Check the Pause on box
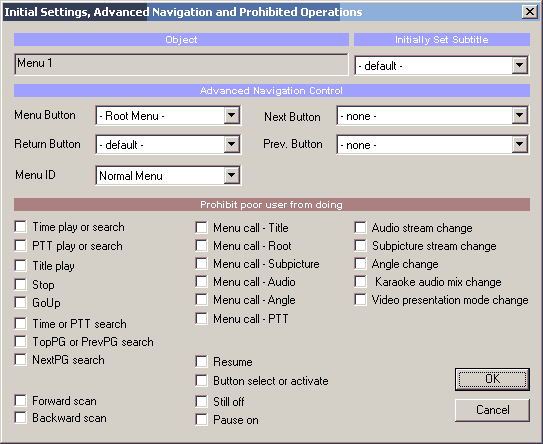The image size is (543, 444). [x=201, y=419]
